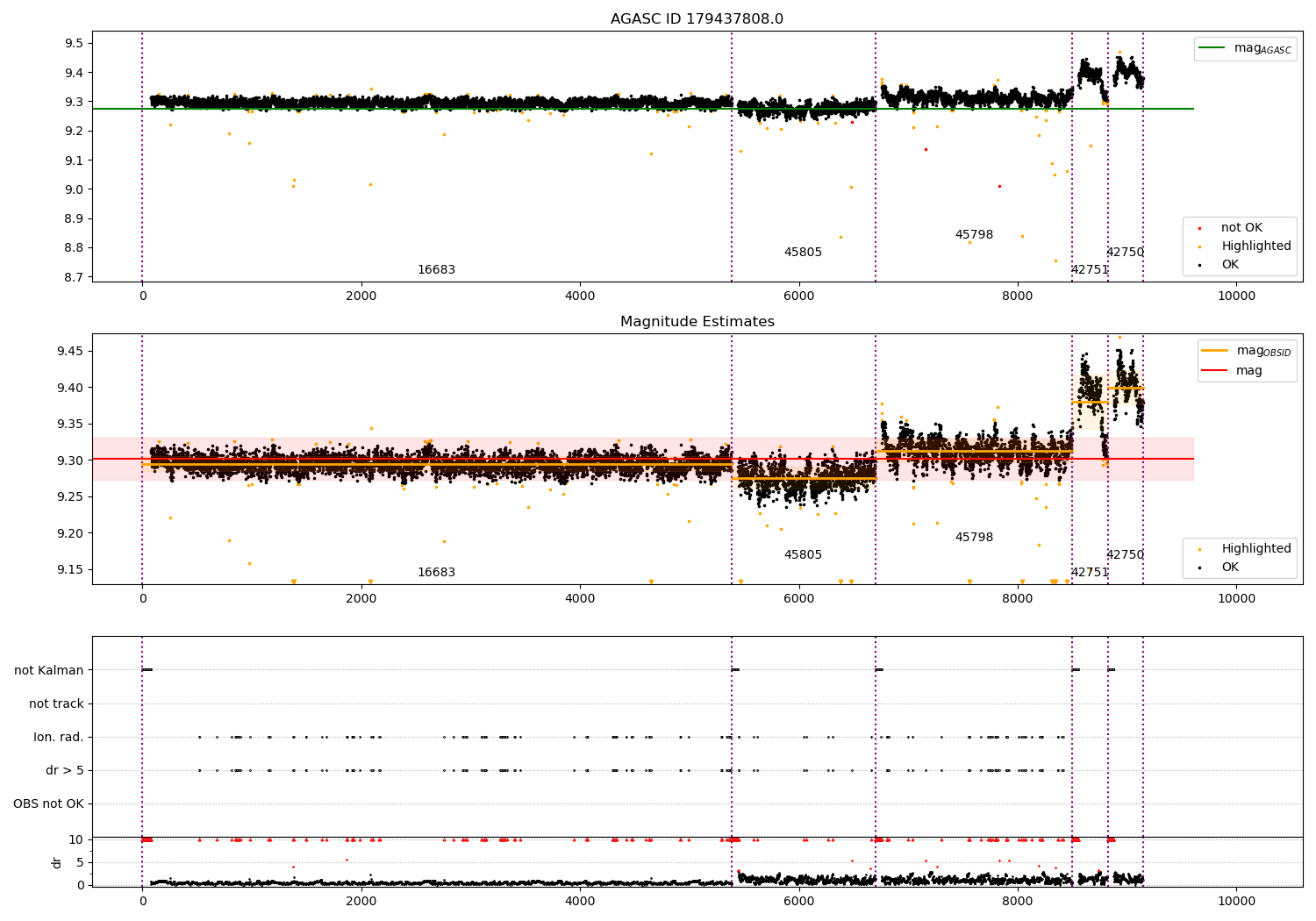Click the 8.7 y-axis tick label

tap(75, 276)
